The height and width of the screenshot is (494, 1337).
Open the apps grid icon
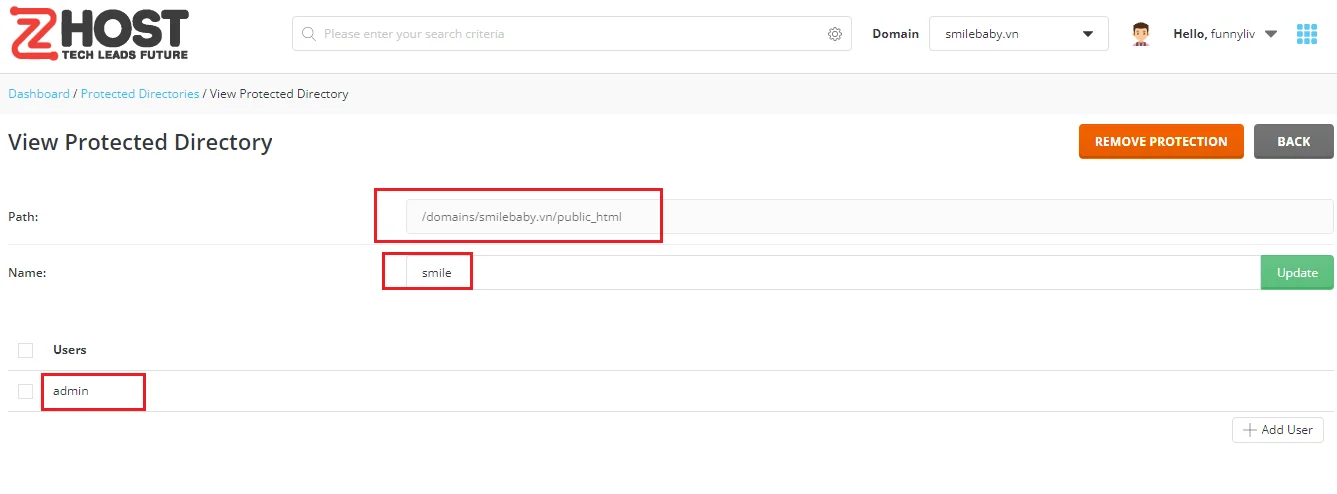pos(1306,34)
